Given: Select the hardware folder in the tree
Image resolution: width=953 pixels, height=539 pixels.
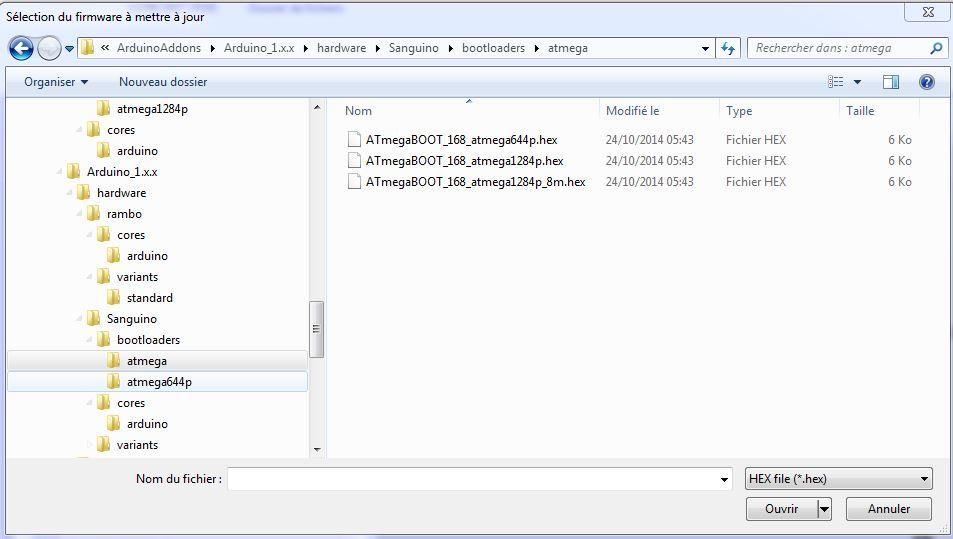Looking at the screenshot, I should [x=122, y=193].
